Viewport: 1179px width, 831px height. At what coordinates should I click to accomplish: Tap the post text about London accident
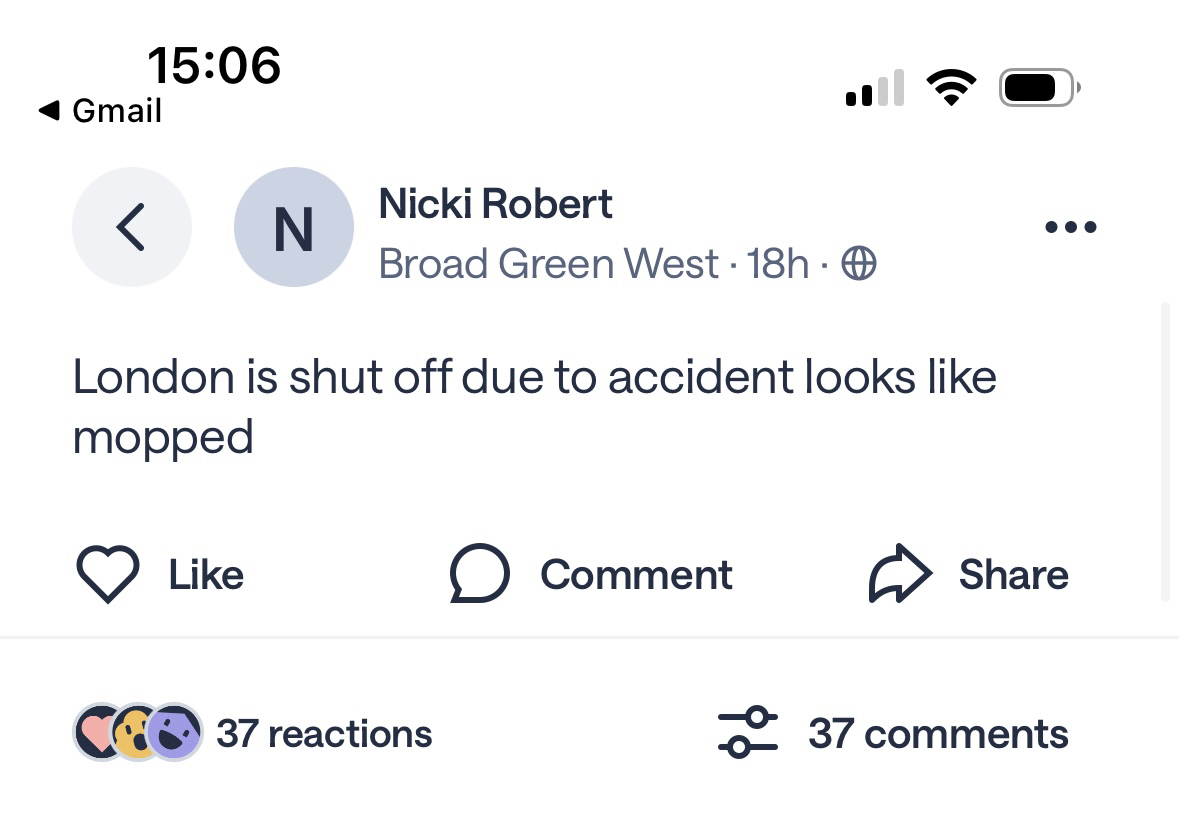point(534,406)
